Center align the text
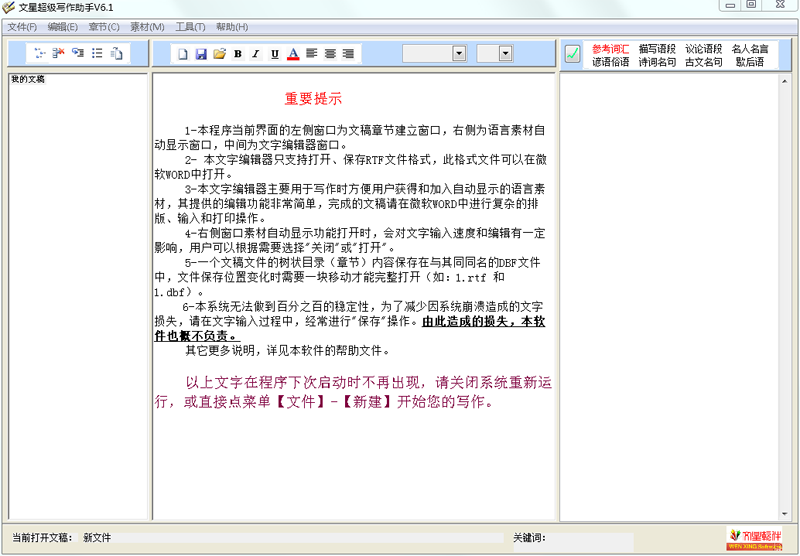The width and height of the screenshot is (800, 556). tap(331, 54)
